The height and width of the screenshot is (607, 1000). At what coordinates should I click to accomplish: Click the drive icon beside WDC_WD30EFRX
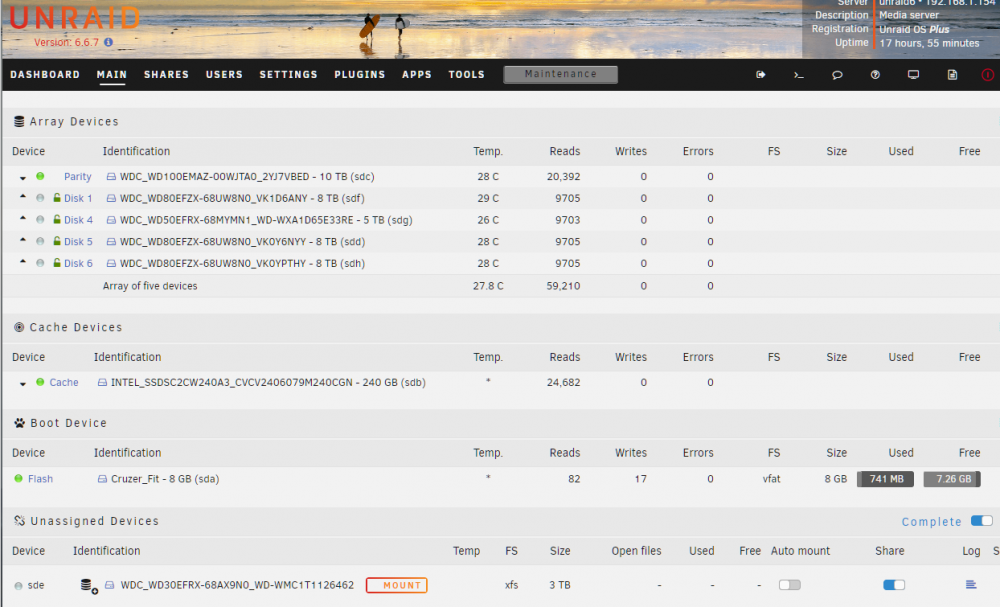pyautogui.click(x=110, y=585)
